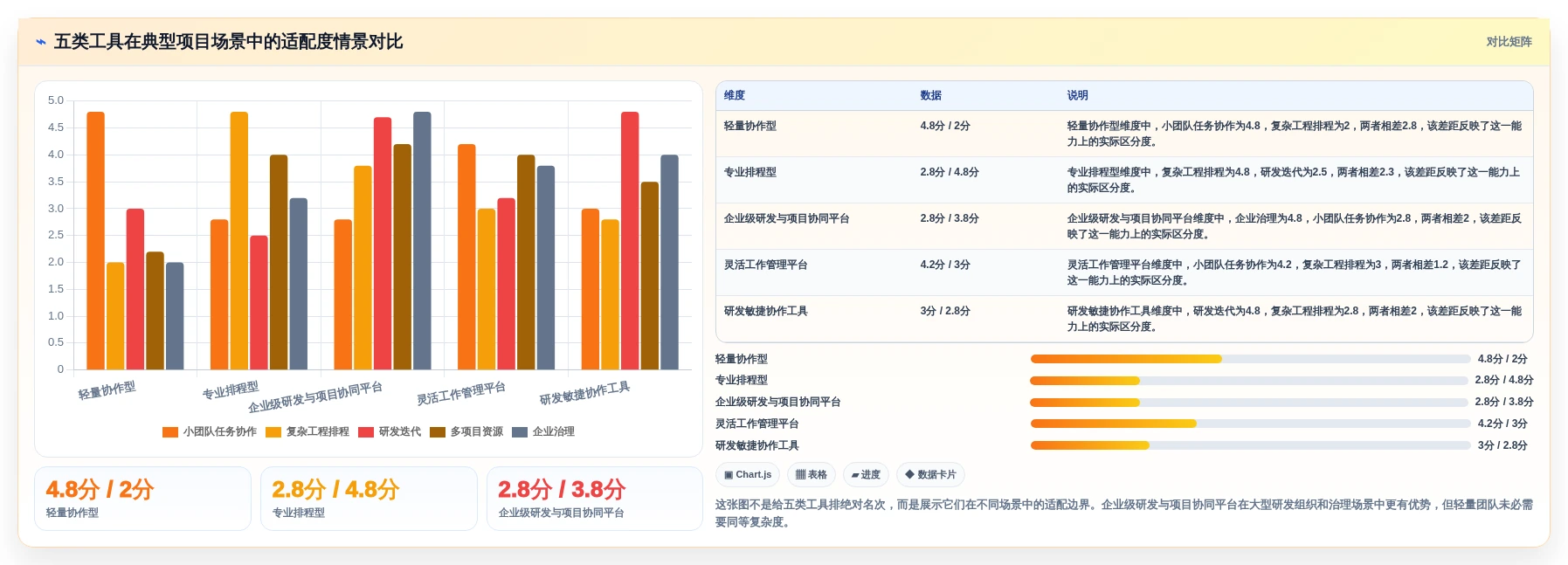
Task: Click the 3分 / 2.8分 value beside the progress bar
Action: point(1502,445)
